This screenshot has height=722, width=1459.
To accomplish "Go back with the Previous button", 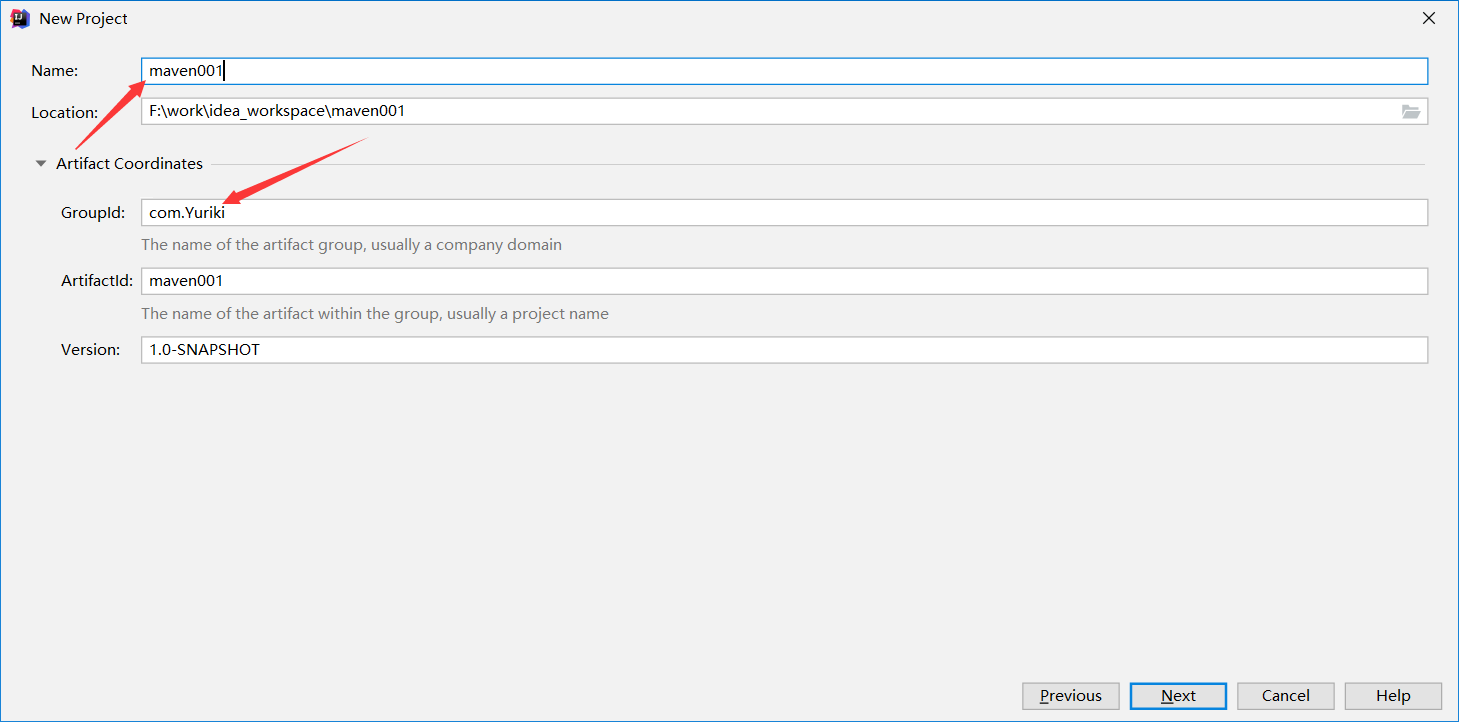I will click(x=1070, y=696).
